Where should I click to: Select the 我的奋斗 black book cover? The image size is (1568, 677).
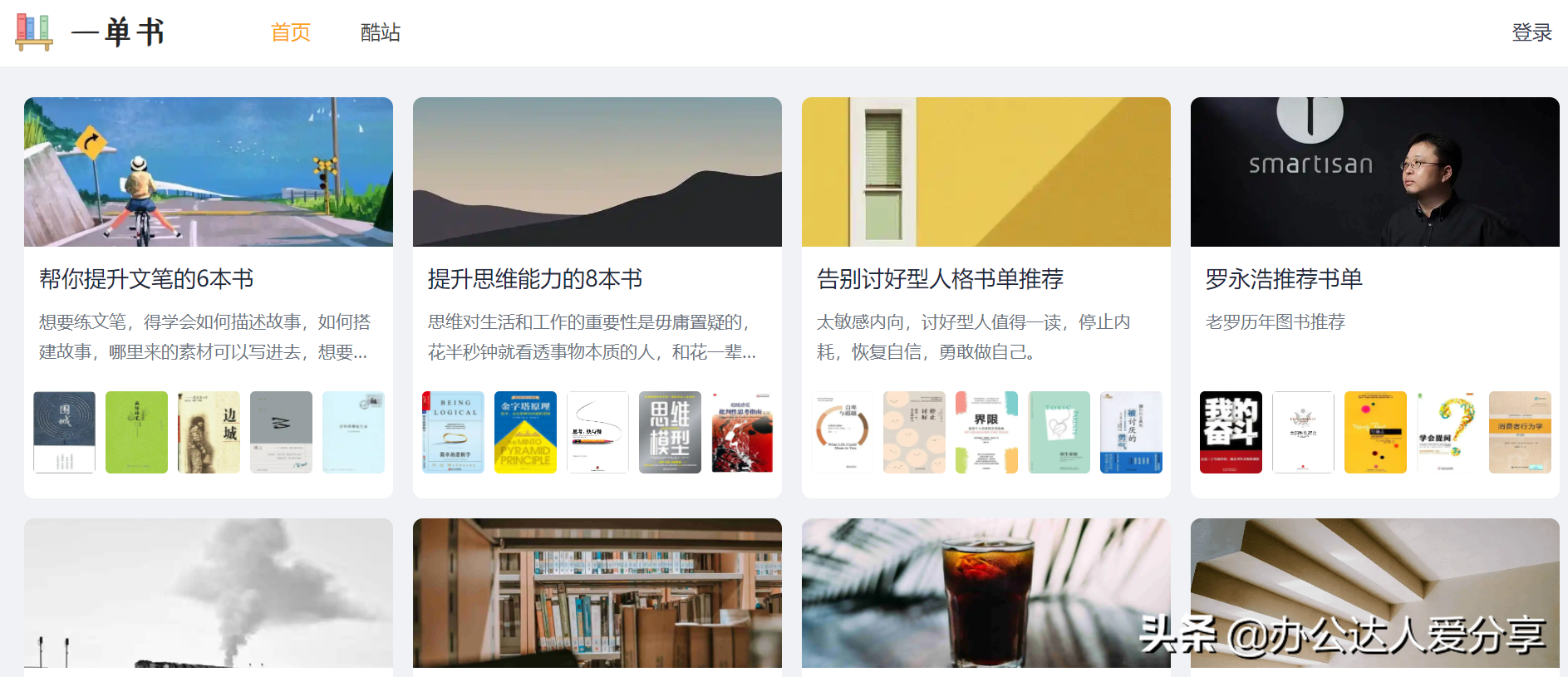point(1231,432)
